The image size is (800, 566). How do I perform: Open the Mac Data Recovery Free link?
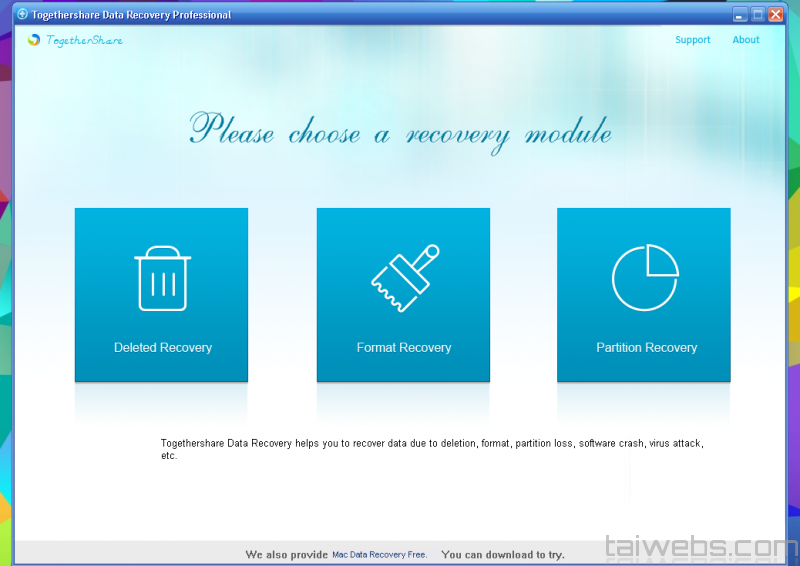[x=379, y=554]
